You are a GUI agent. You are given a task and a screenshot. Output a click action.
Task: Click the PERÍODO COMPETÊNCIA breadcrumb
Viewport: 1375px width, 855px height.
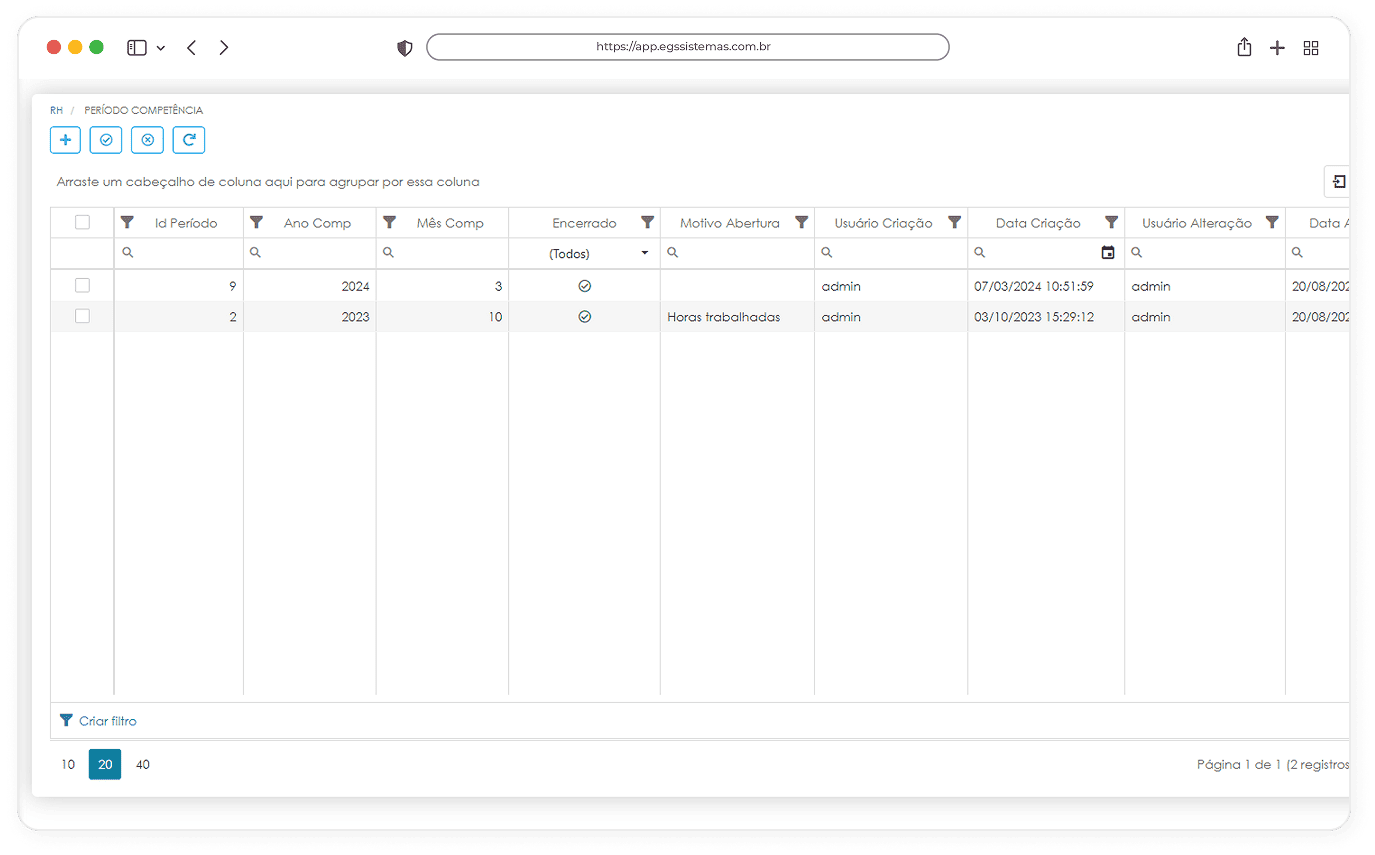click(143, 110)
